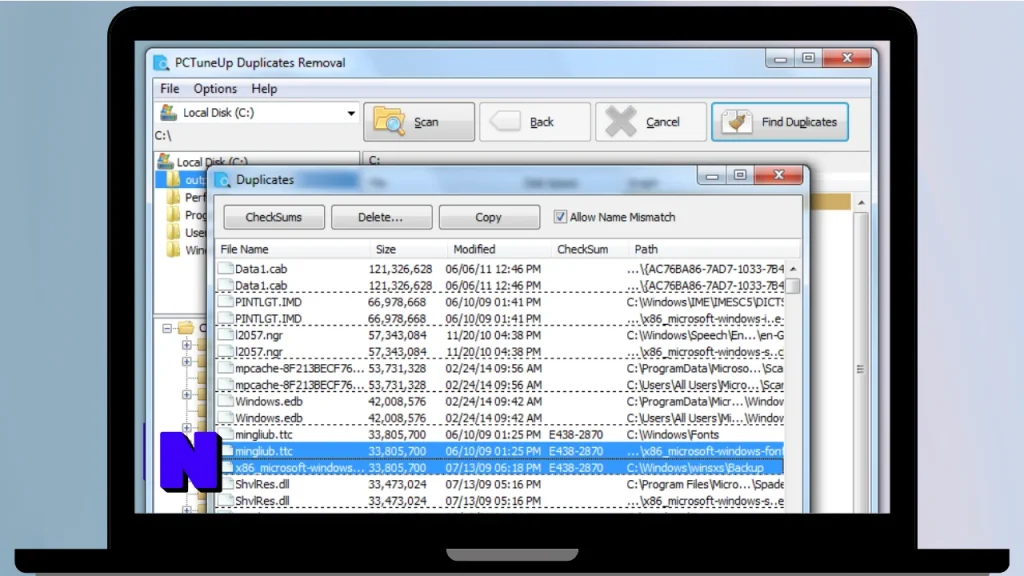Select the second Data1.cab row
The height and width of the screenshot is (576, 1024).
tap(500, 285)
